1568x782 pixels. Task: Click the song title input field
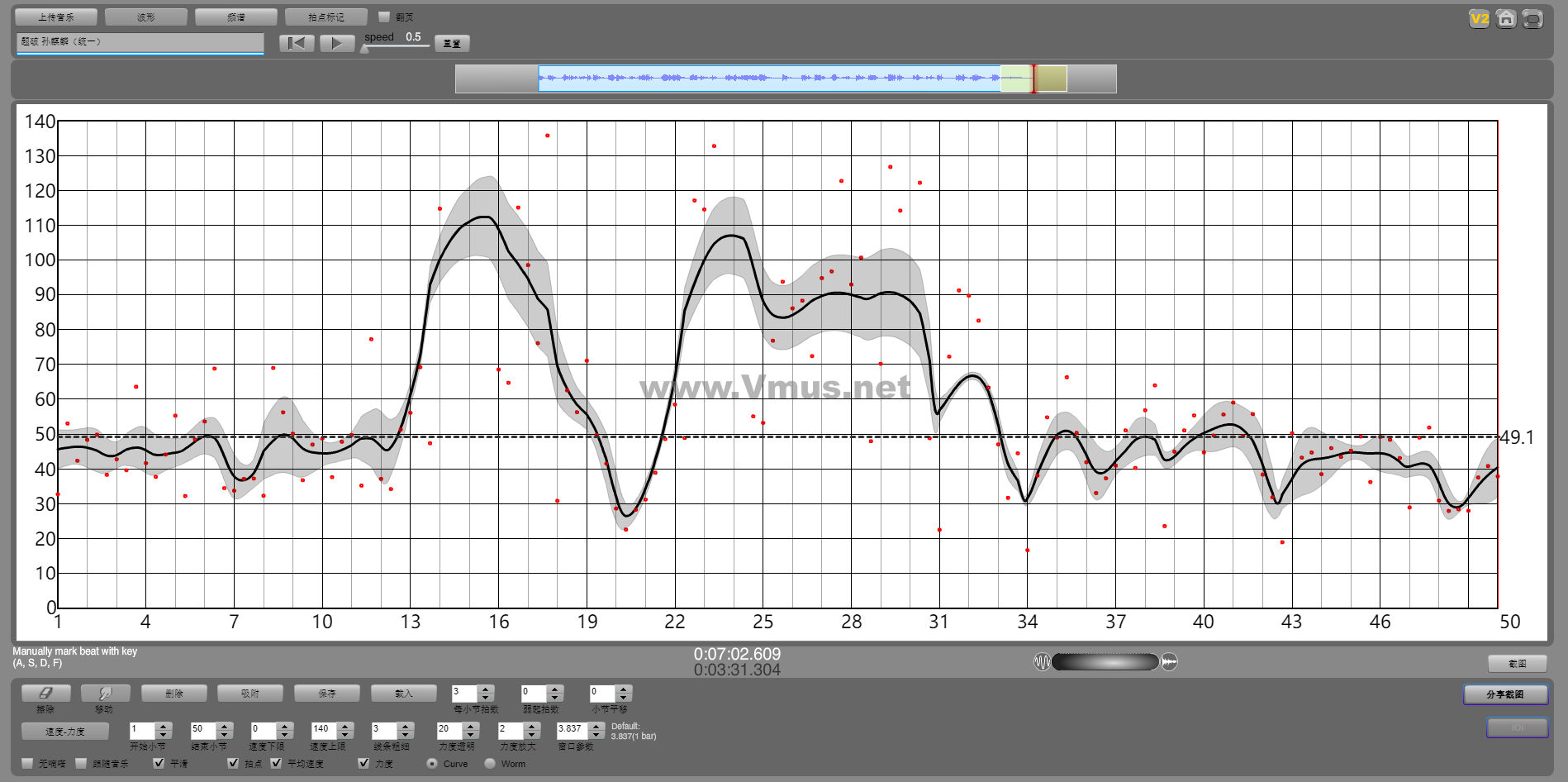(140, 43)
